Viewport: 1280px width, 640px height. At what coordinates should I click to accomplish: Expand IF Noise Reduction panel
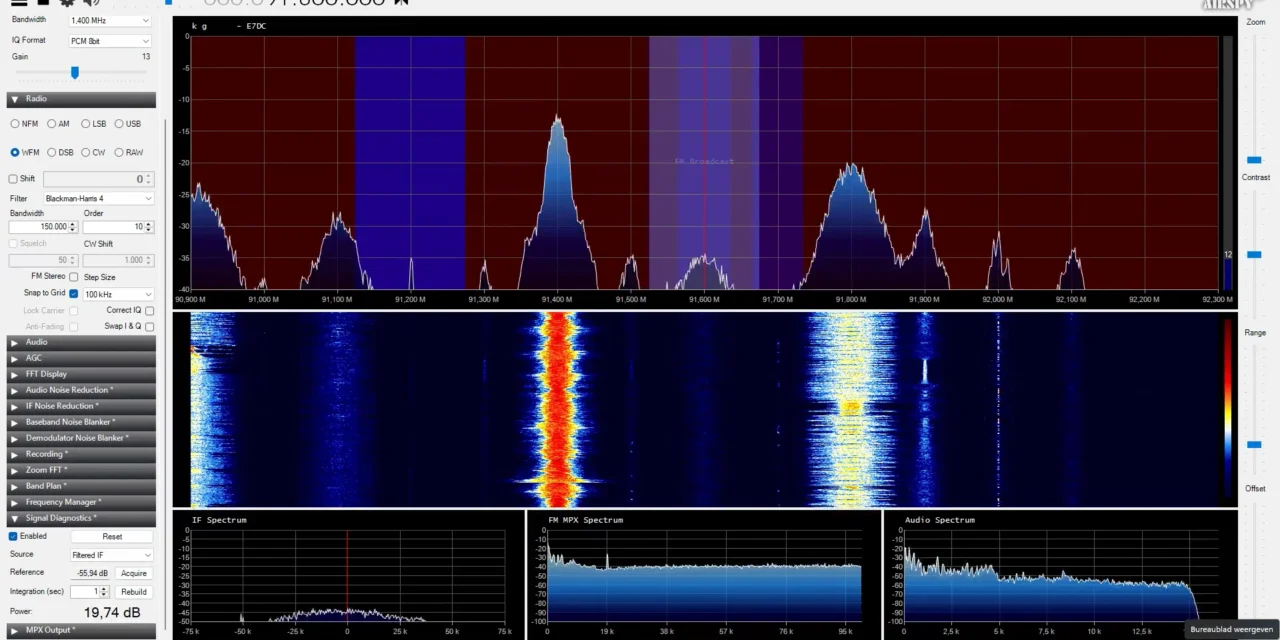tap(81, 406)
